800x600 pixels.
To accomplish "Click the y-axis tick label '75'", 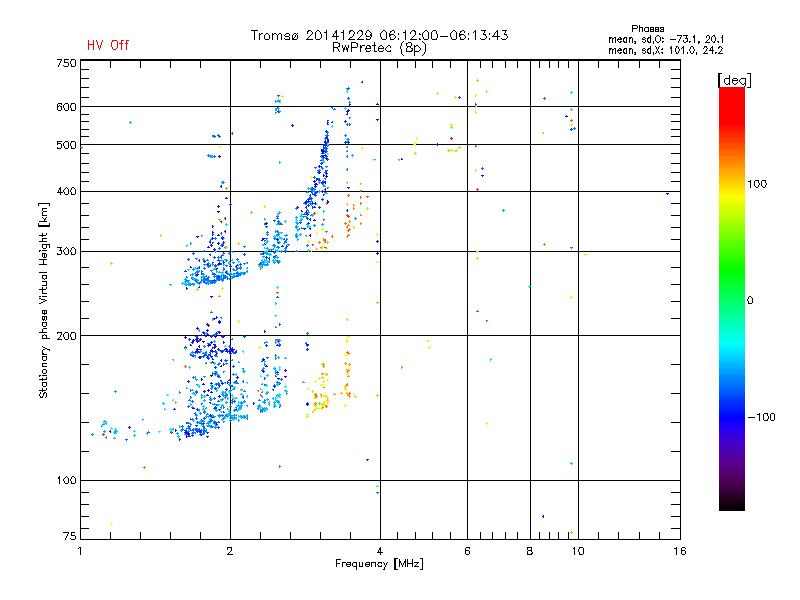I will pos(70,536).
